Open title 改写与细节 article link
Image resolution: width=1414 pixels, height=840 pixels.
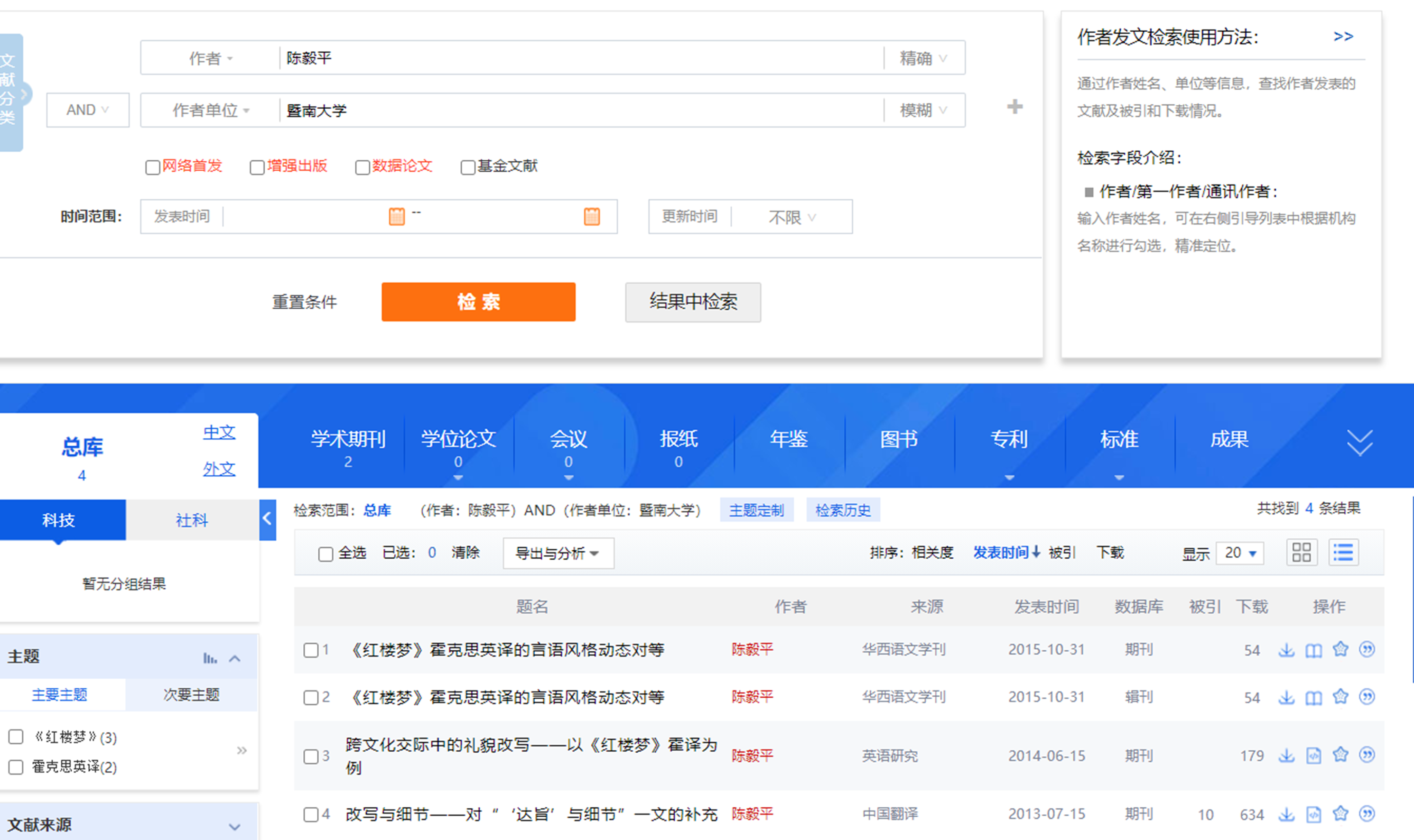tap(531, 814)
